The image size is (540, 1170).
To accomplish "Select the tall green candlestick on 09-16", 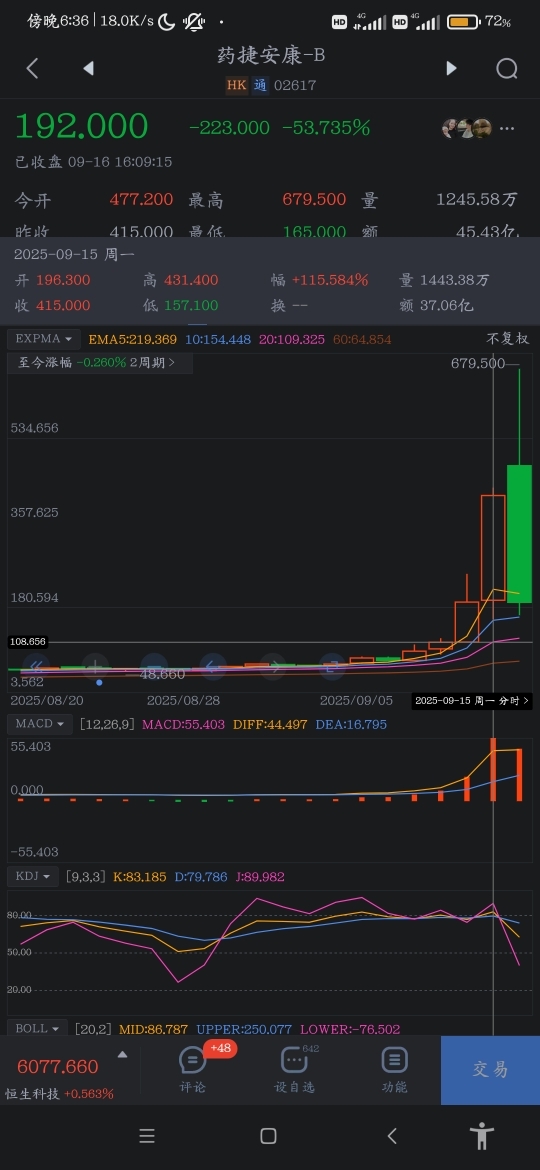I will tap(519, 534).
